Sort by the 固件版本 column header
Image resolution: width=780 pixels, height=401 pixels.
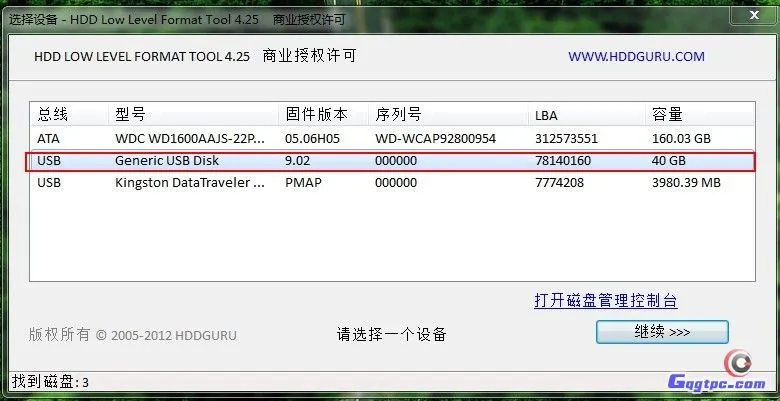(323, 115)
